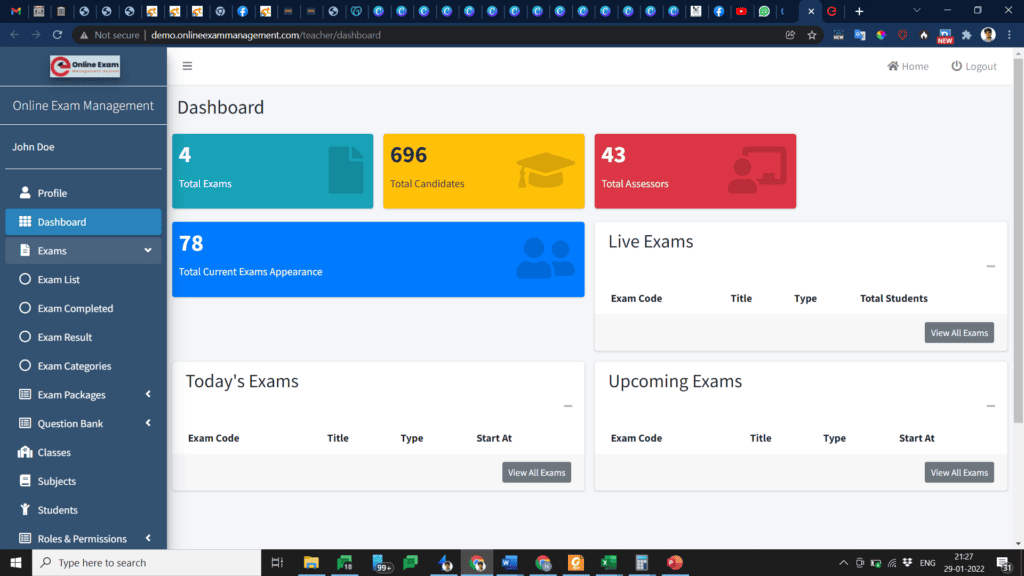The image size is (1024, 576).
Task: Click the Logout power icon
Action: [x=955, y=66]
